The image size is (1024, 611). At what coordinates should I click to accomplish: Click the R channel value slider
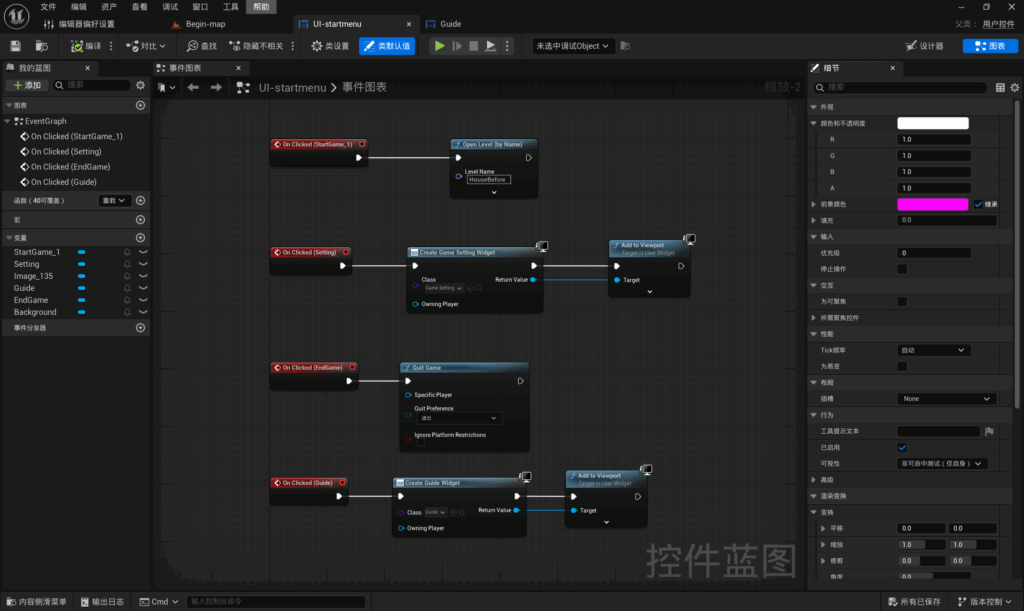tap(934, 140)
